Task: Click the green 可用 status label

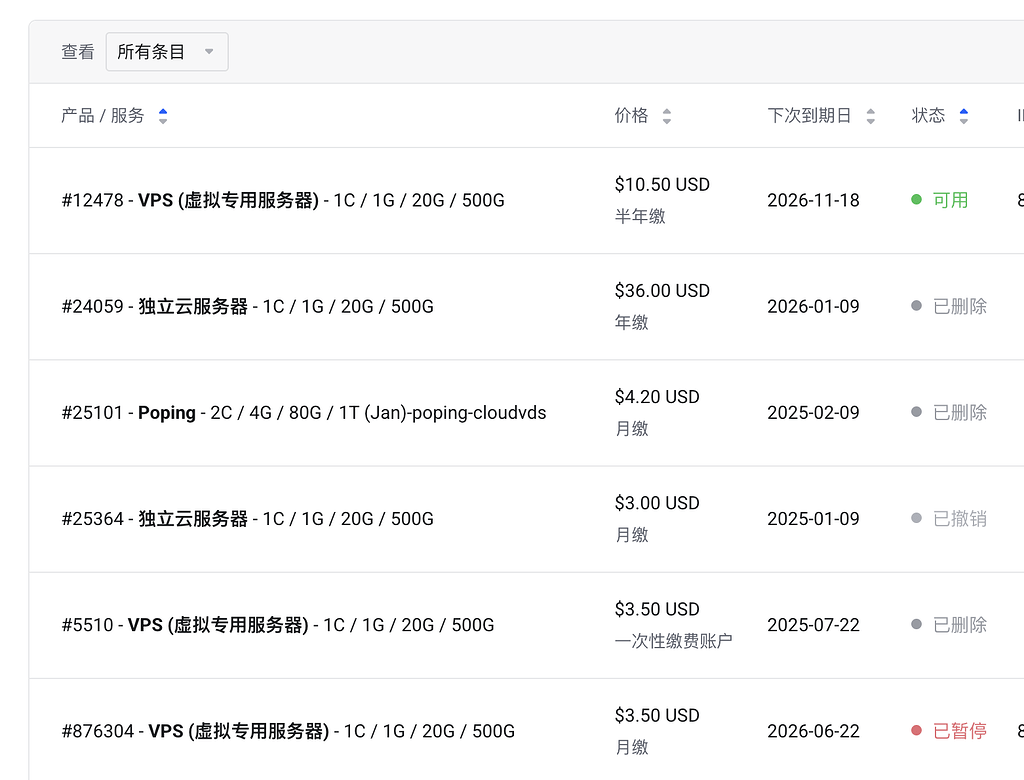Action: 950,200
